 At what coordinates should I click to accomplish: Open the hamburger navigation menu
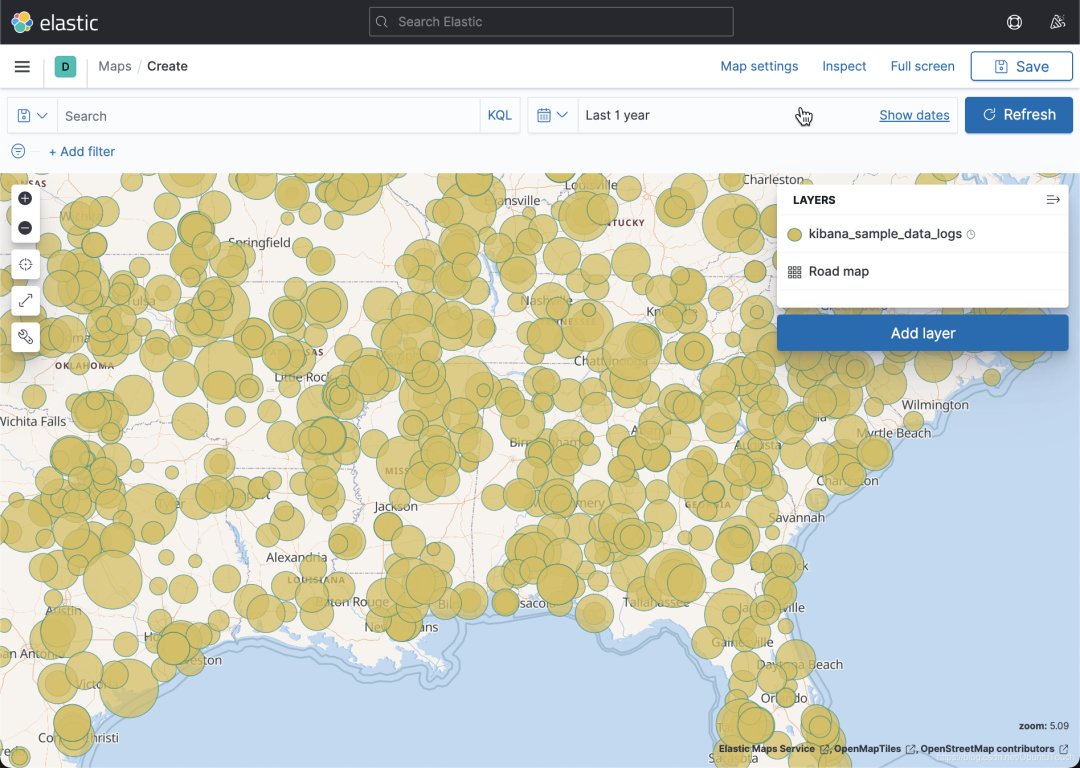(22, 66)
